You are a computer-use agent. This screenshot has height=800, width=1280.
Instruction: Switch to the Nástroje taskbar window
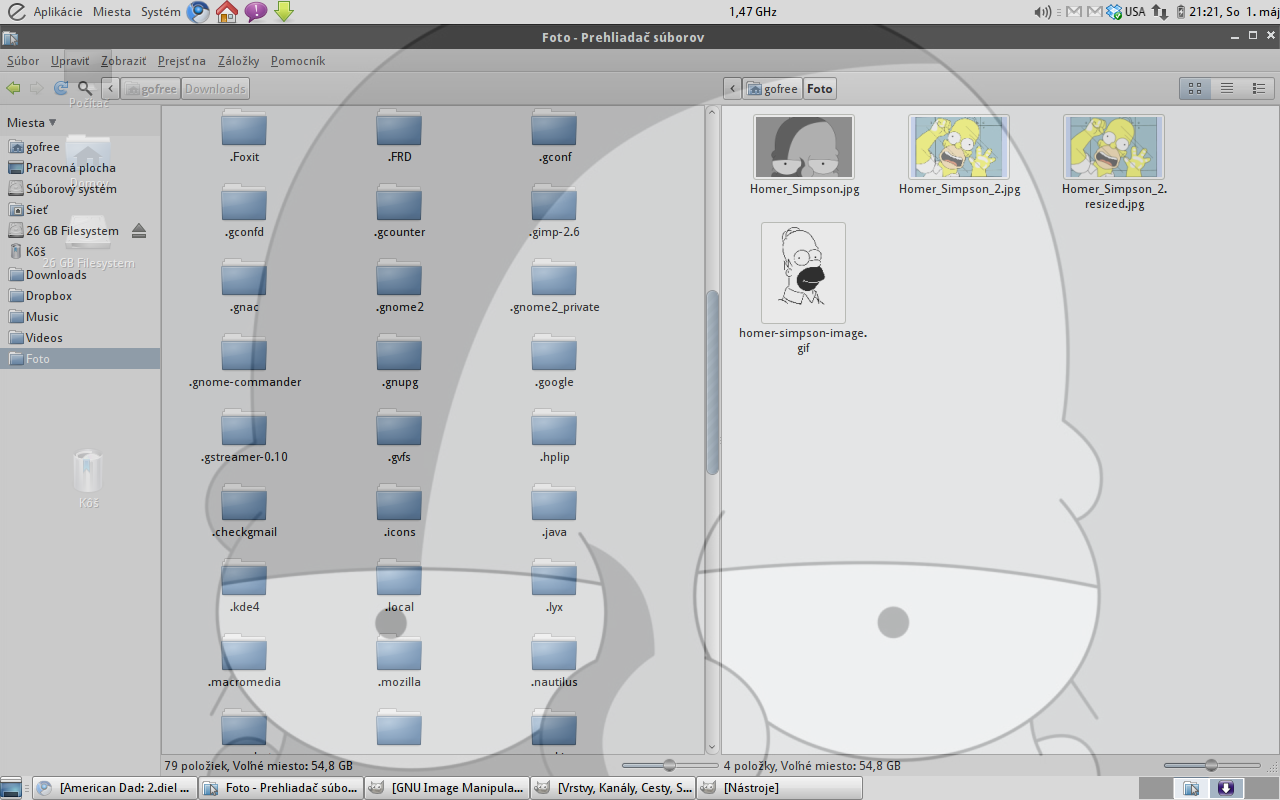(x=780, y=788)
